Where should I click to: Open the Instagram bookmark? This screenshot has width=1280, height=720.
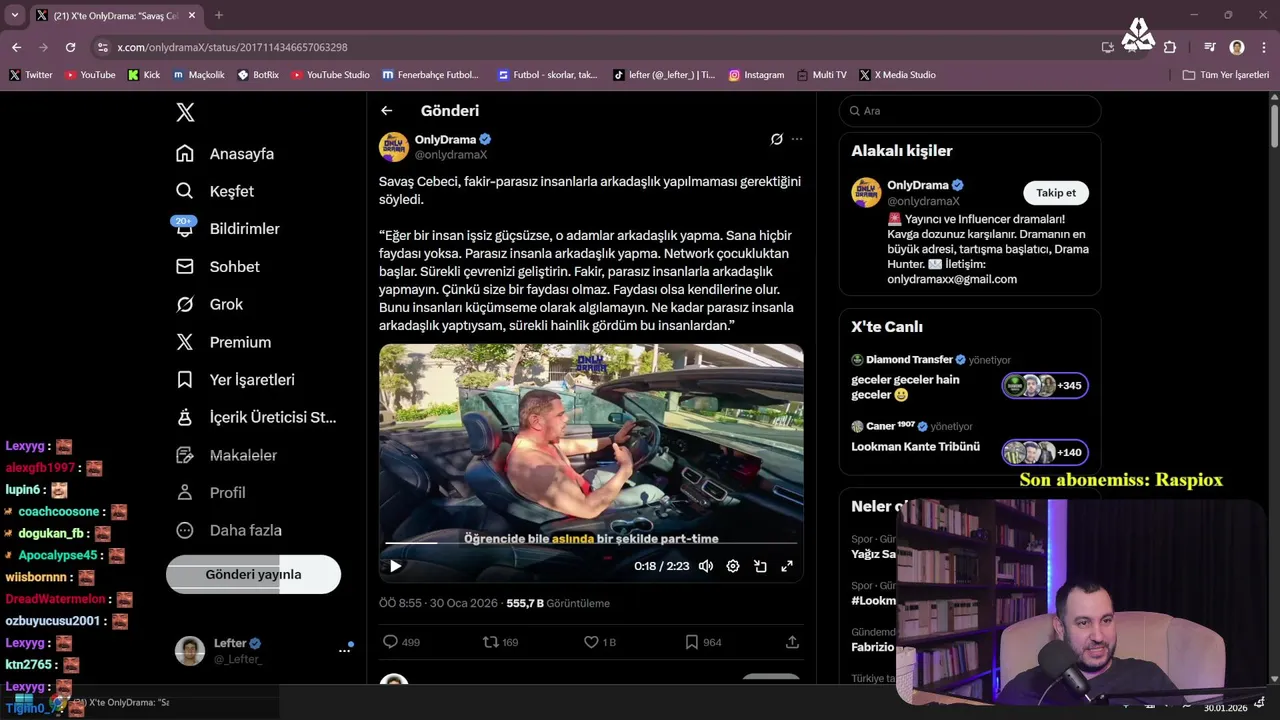point(756,75)
